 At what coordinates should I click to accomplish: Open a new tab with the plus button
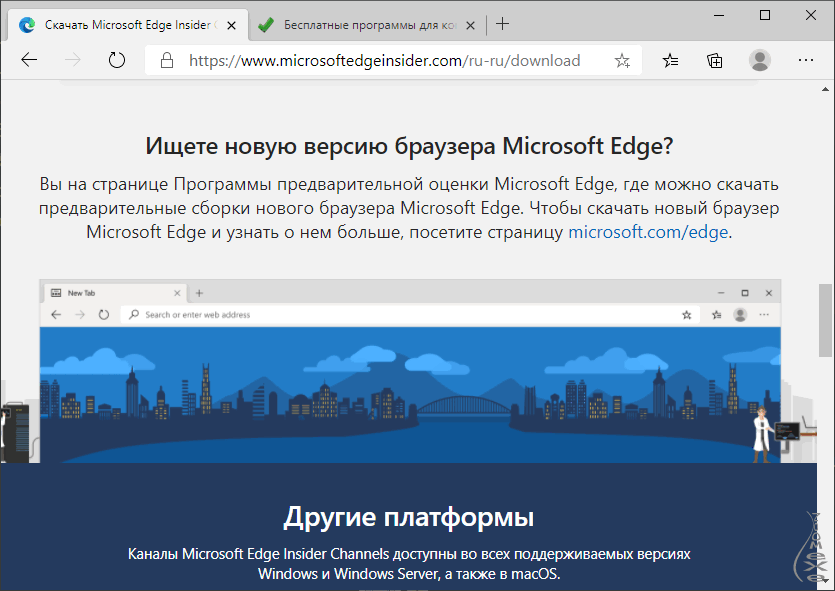click(x=502, y=24)
